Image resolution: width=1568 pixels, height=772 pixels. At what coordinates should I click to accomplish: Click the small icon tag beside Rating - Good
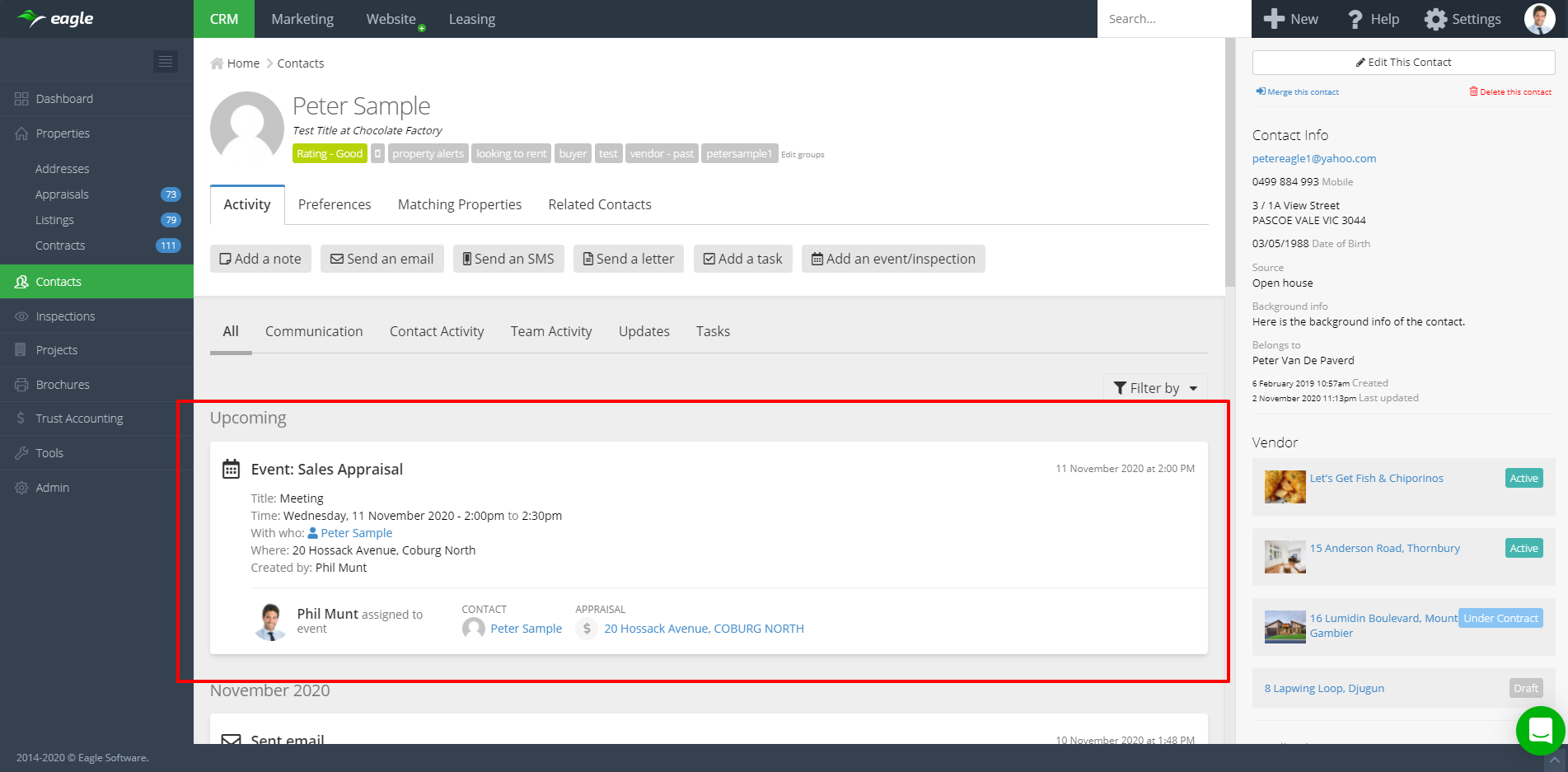coord(377,154)
